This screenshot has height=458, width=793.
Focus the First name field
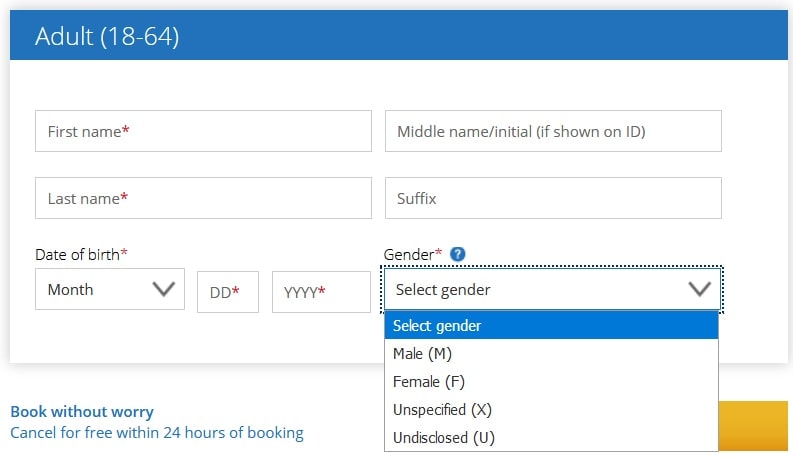click(x=203, y=131)
